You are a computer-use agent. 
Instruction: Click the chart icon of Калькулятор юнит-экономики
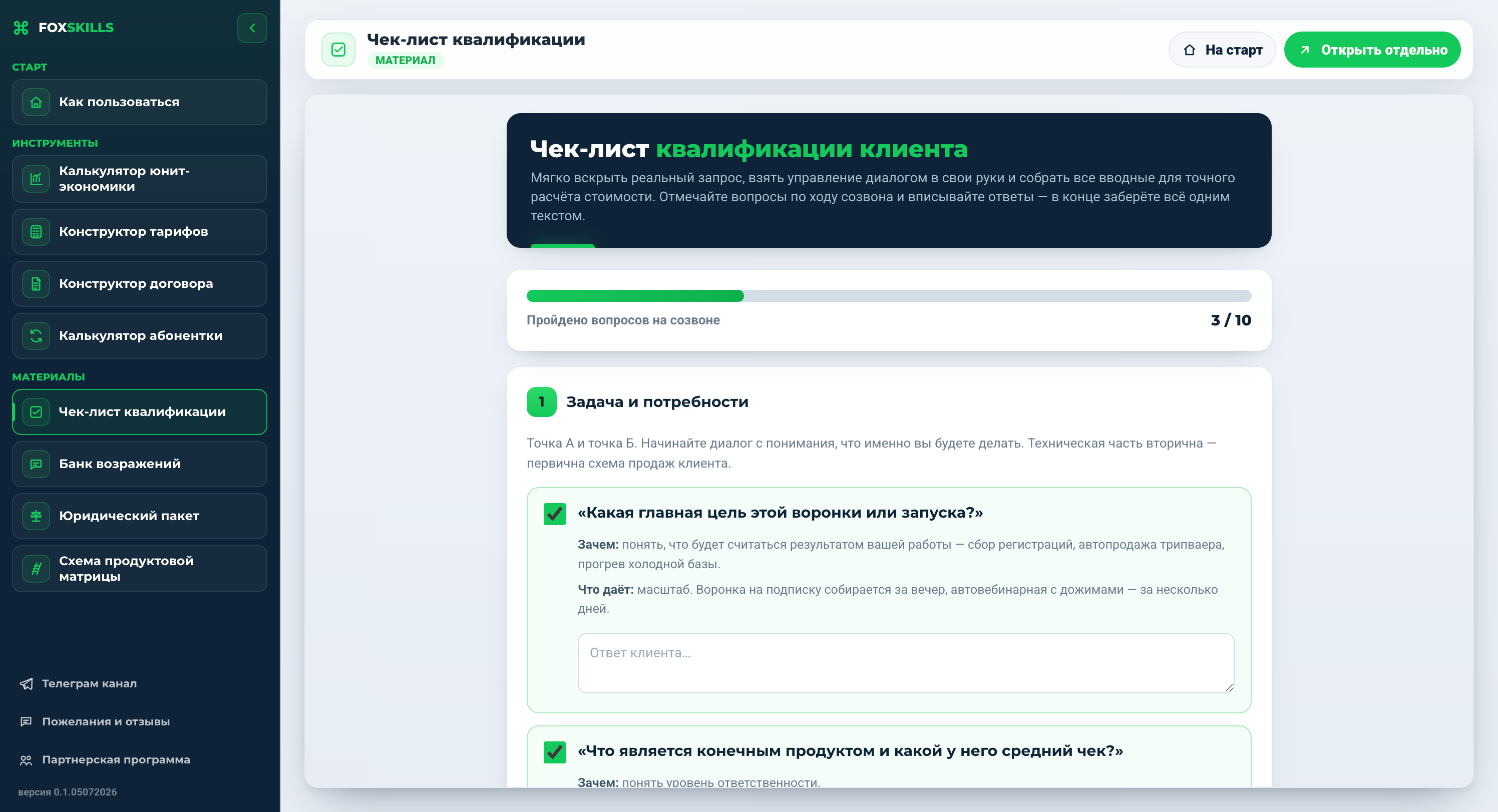(36, 179)
